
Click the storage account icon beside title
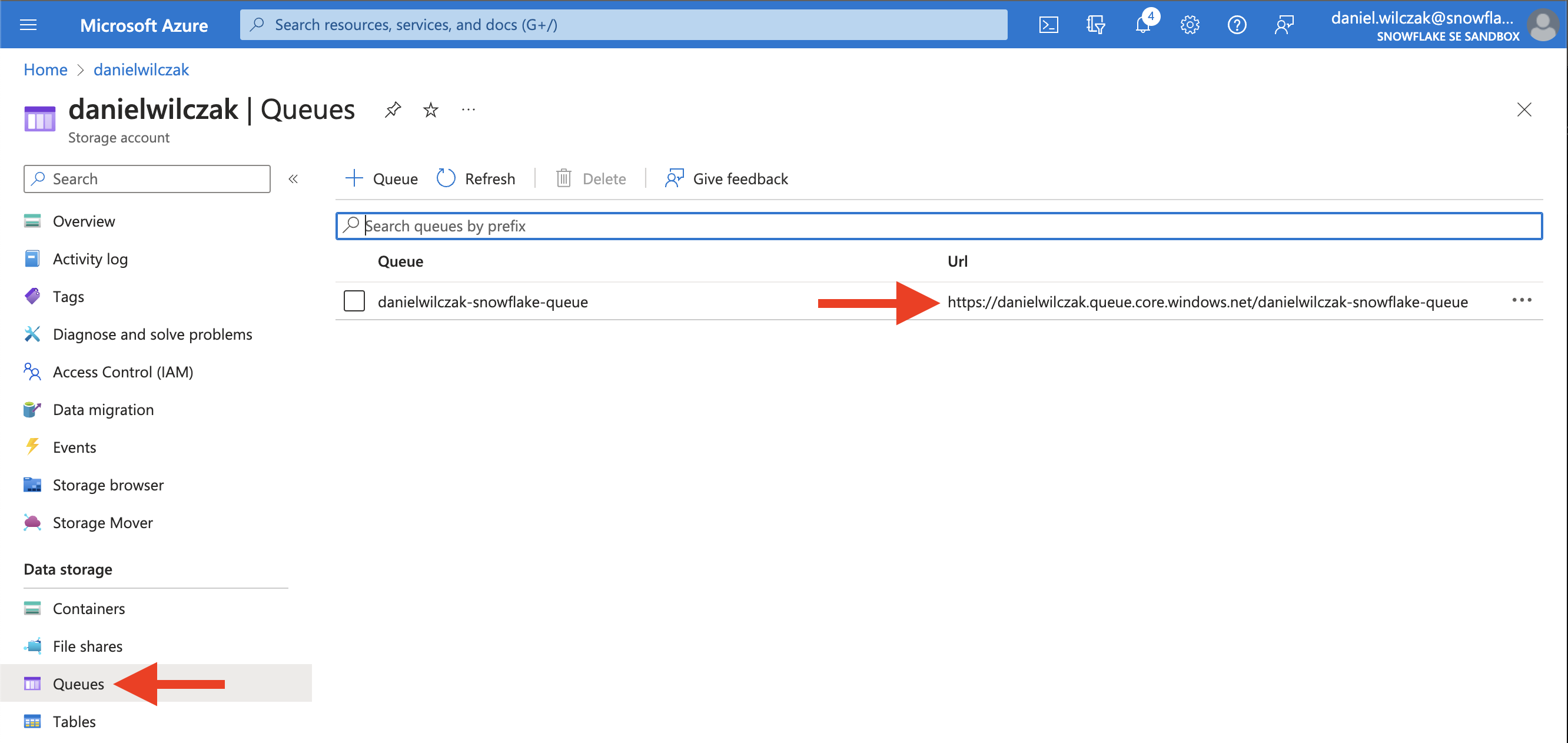[x=39, y=118]
